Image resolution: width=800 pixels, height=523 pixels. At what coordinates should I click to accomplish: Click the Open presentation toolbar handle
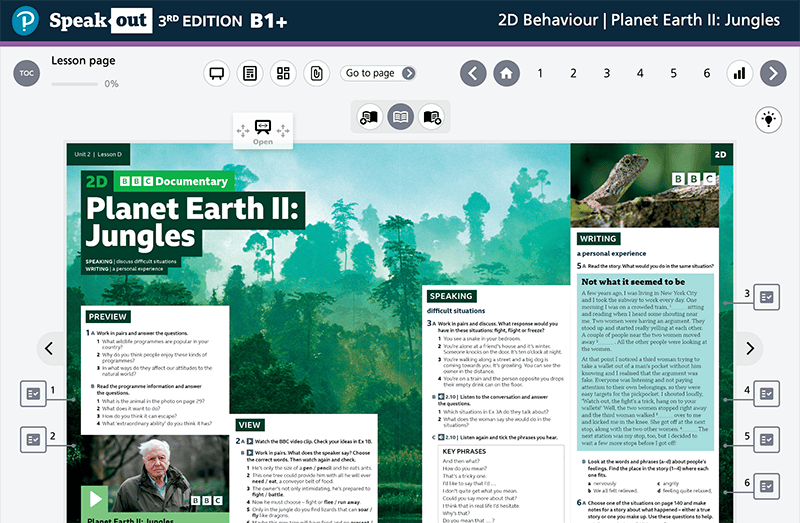pyautogui.click(x=263, y=131)
